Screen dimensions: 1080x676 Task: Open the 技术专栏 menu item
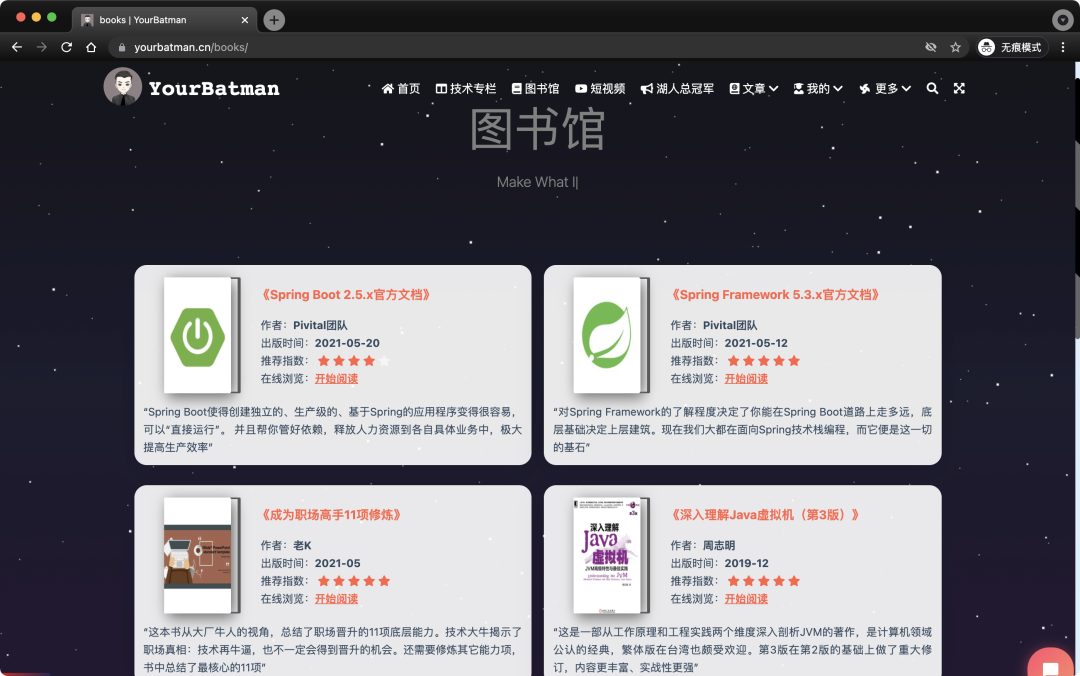click(466, 88)
